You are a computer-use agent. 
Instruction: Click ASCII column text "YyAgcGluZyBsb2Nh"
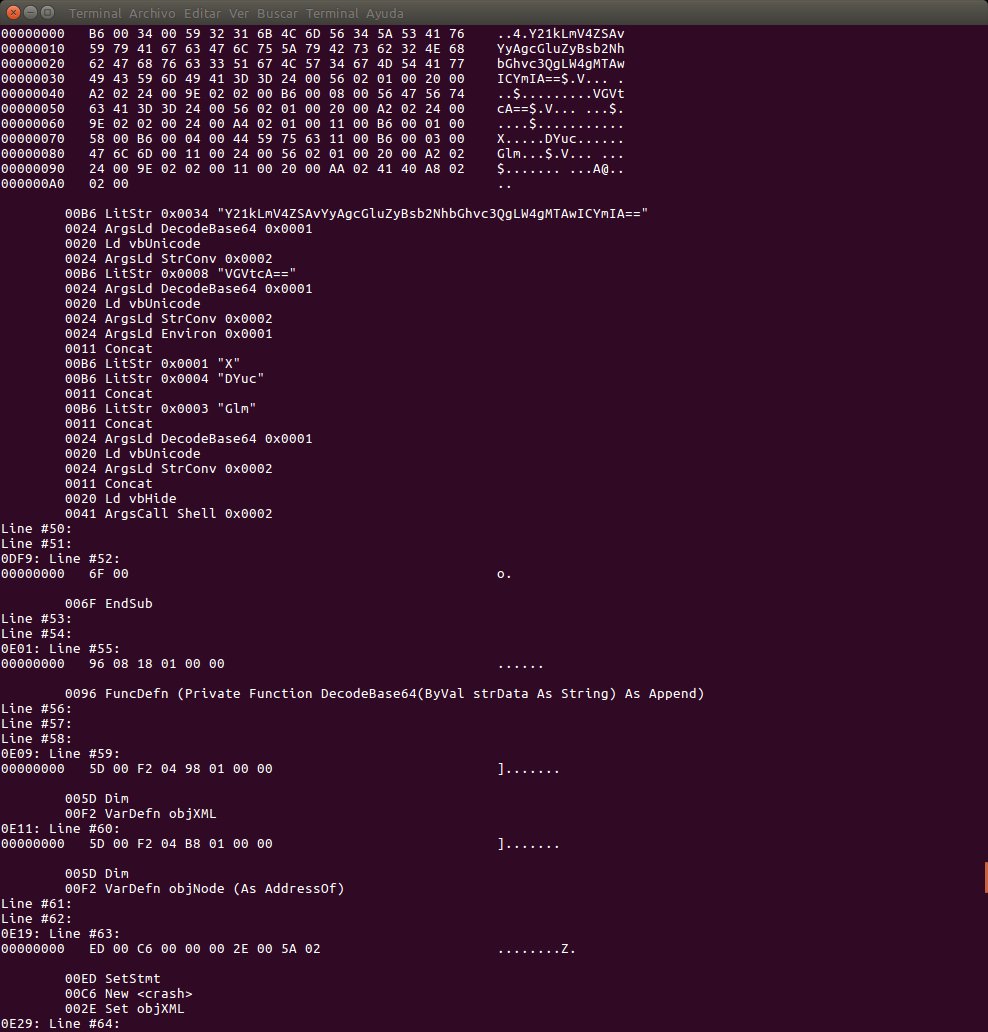point(561,49)
